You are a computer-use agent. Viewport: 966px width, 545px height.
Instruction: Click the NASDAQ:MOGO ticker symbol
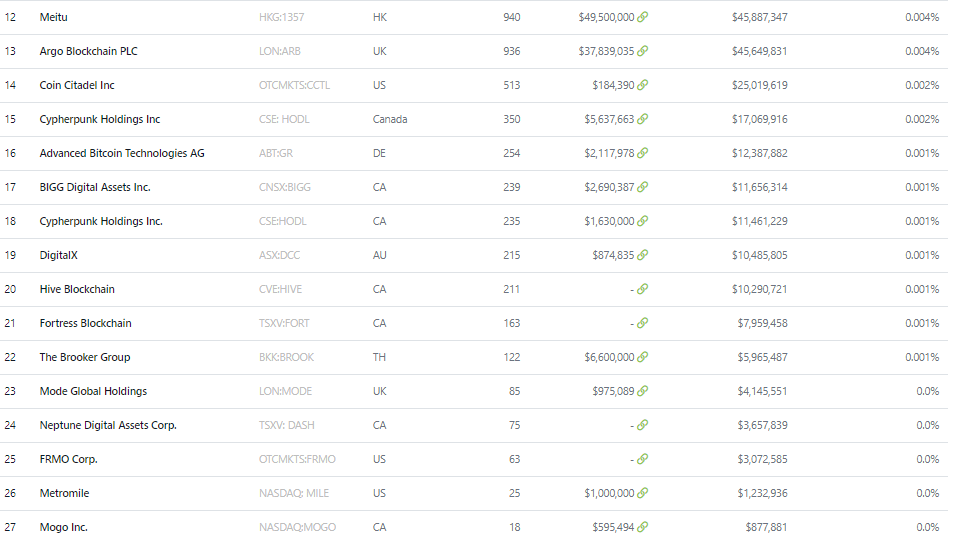pyautogui.click(x=298, y=527)
